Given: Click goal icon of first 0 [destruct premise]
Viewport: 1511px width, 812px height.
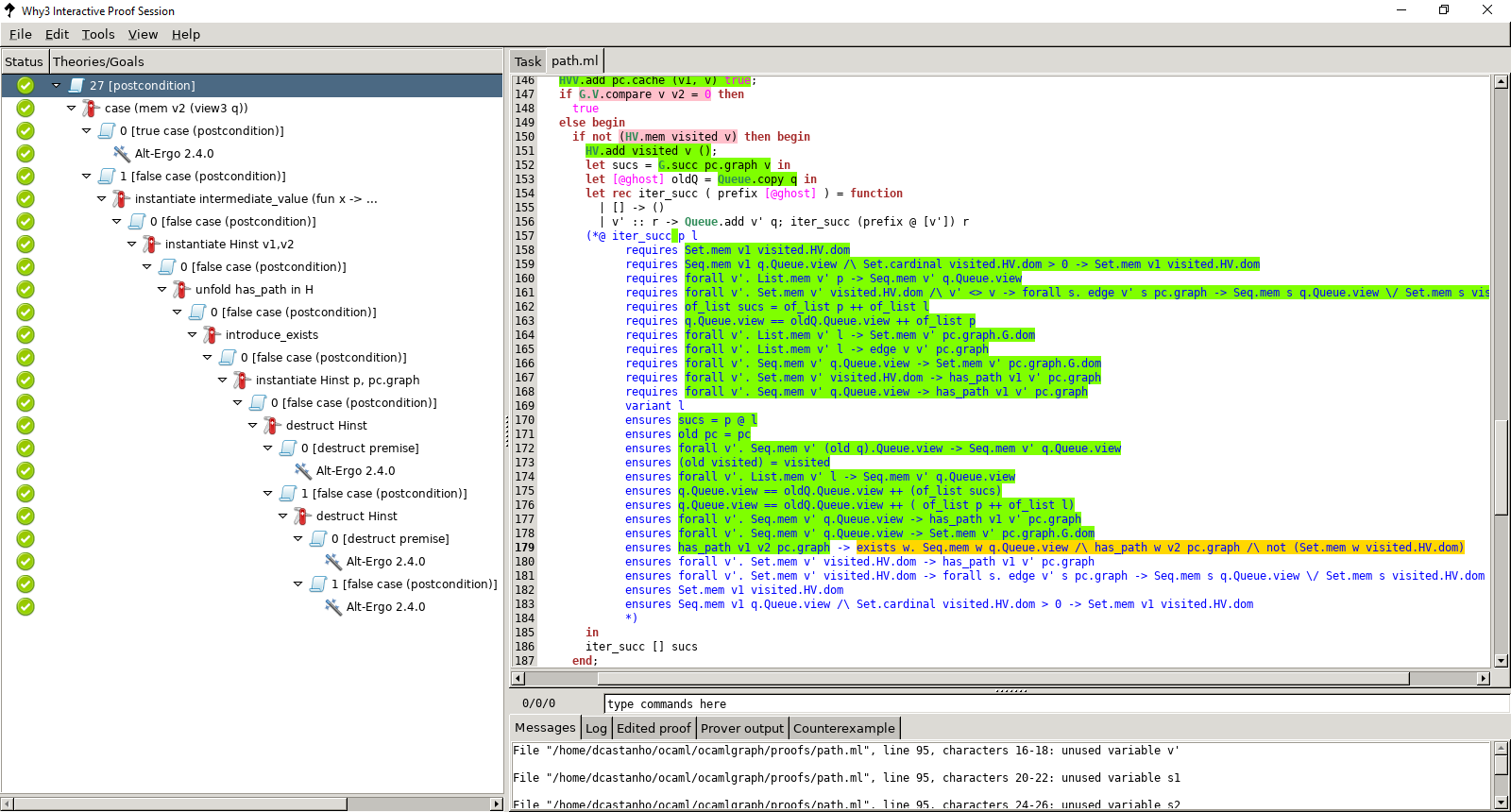Looking at the screenshot, I should click(288, 448).
